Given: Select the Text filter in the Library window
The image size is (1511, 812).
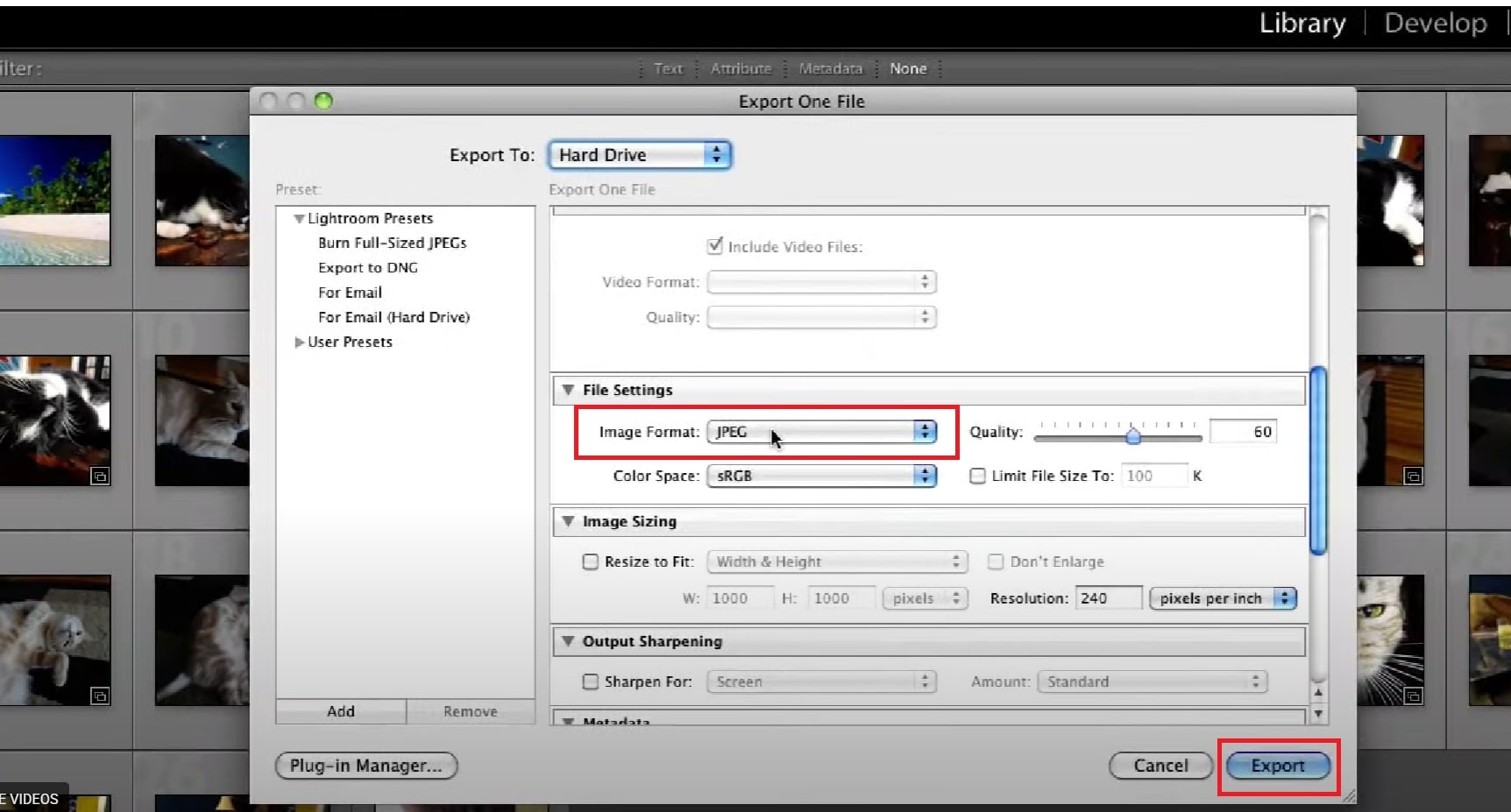Looking at the screenshot, I should point(668,69).
